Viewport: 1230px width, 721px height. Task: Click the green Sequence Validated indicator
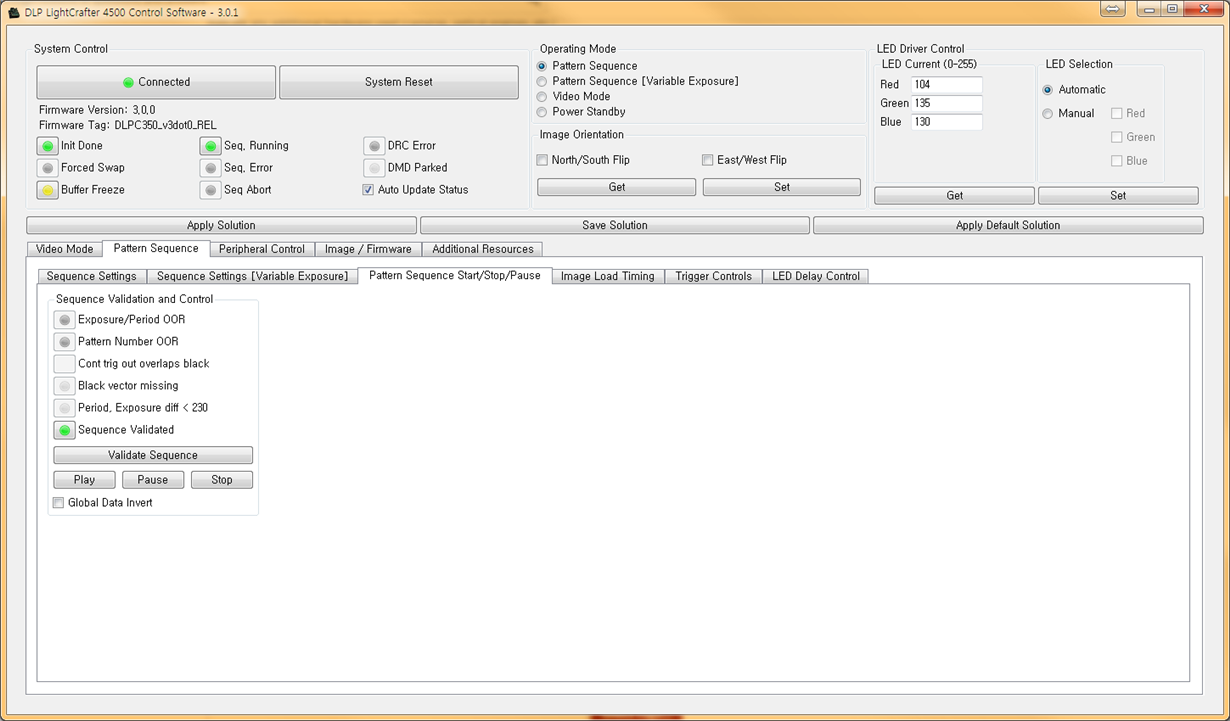point(64,430)
